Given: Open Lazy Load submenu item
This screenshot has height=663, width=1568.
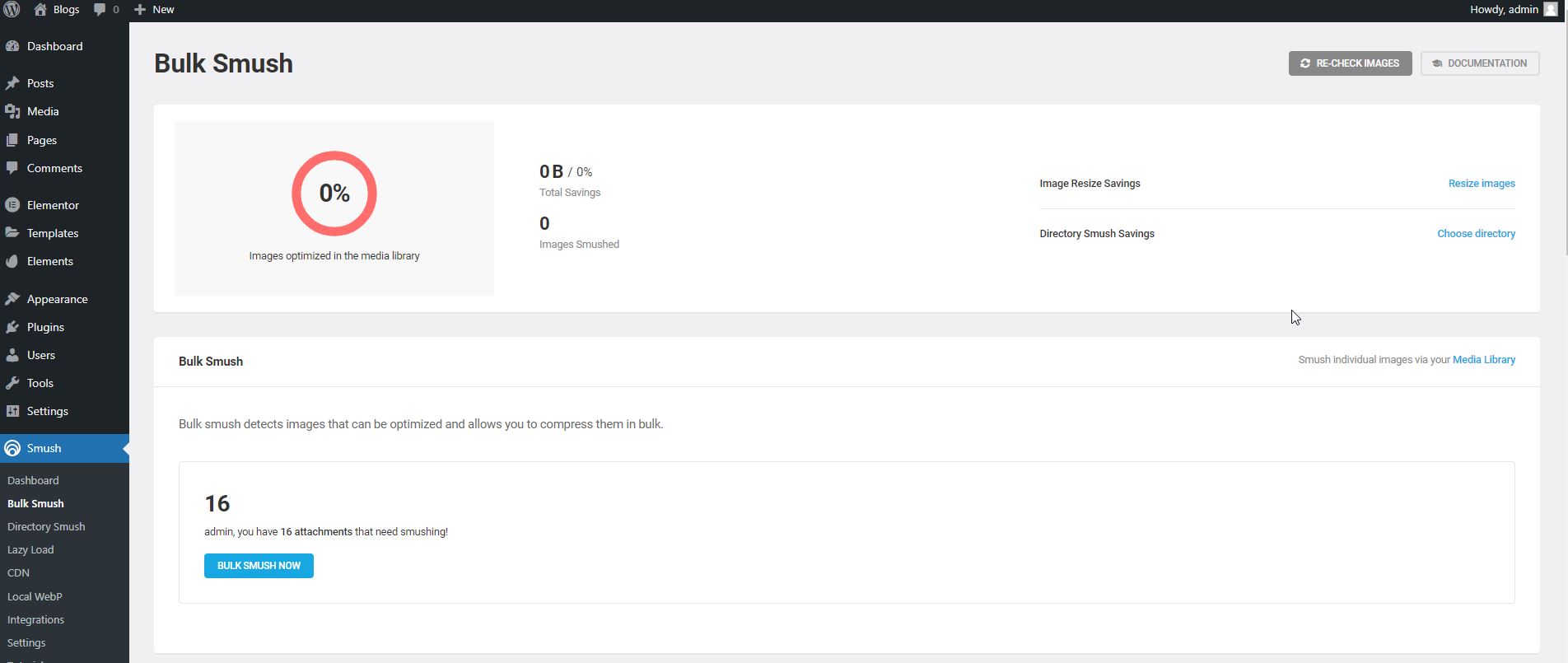Looking at the screenshot, I should click(x=30, y=549).
